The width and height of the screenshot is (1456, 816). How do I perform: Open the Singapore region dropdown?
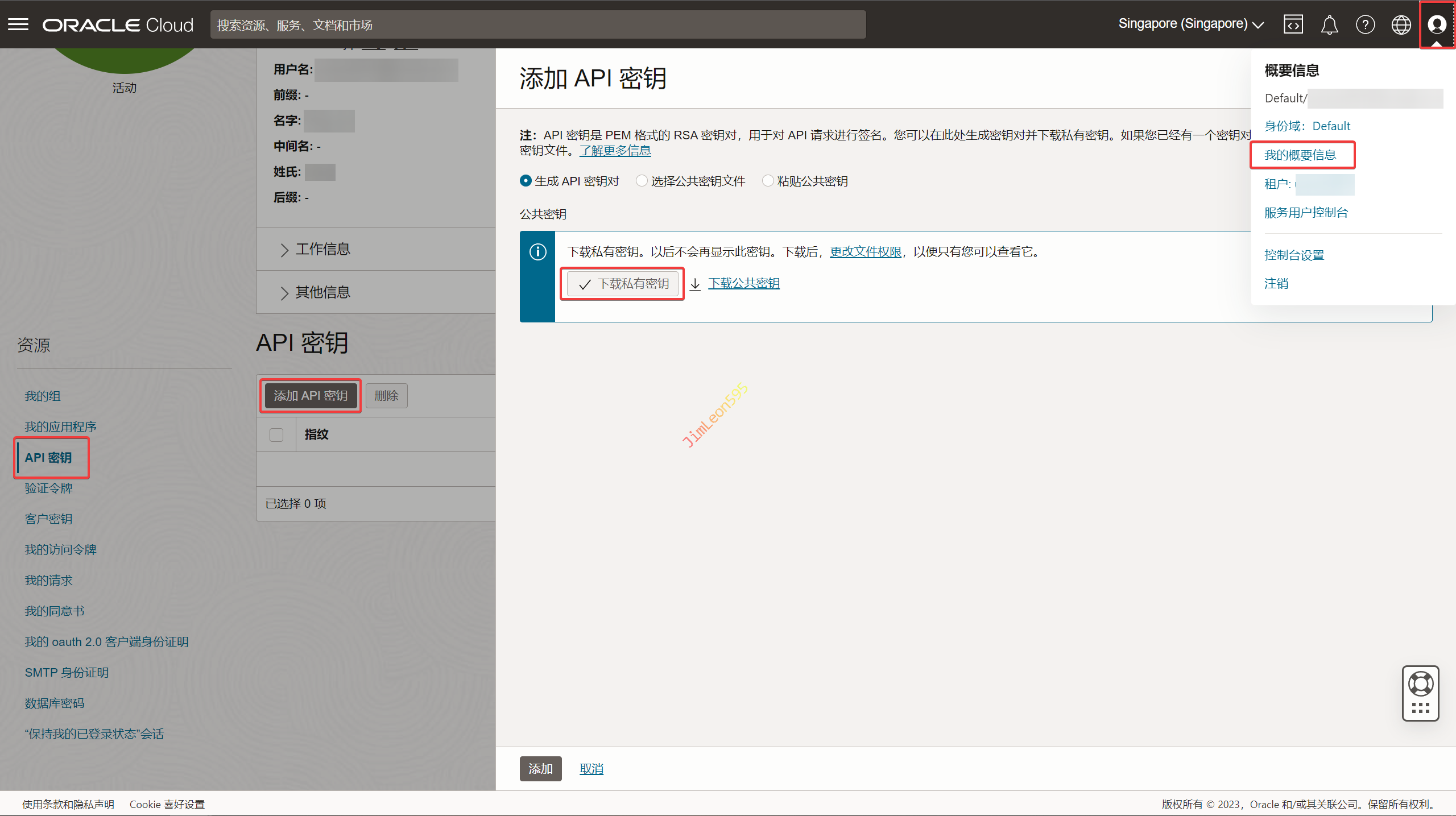pyautogui.click(x=1190, y=24)
